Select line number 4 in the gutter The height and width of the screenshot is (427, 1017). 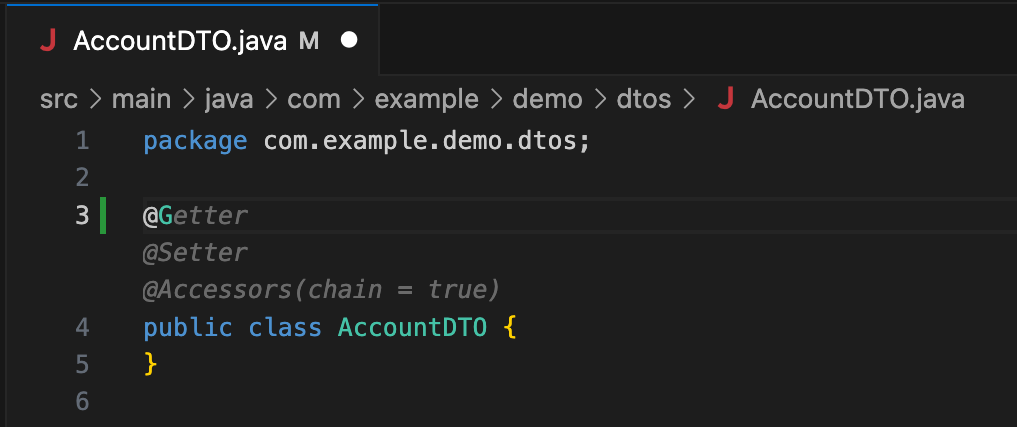pyautogui.click(x=82, y=327)
